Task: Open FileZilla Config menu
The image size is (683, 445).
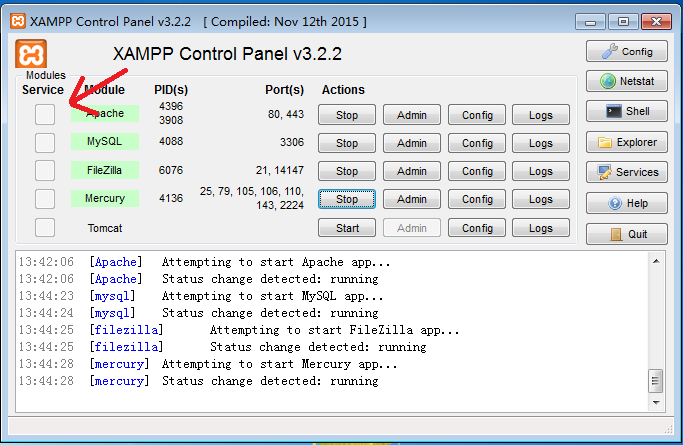Action: (477, 171)
